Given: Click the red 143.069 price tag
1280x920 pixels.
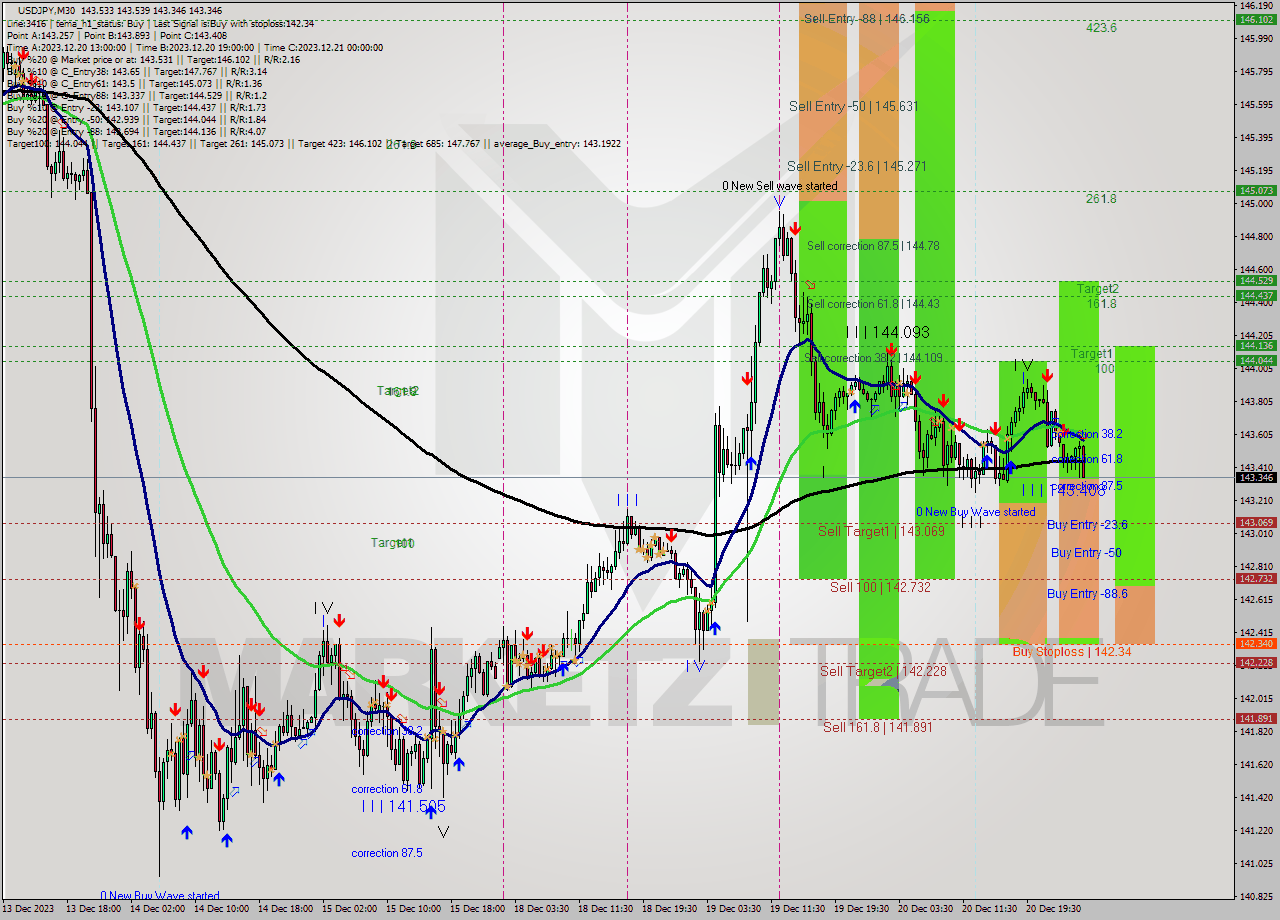Looking at the screenshot, I should click(1256, 522).
